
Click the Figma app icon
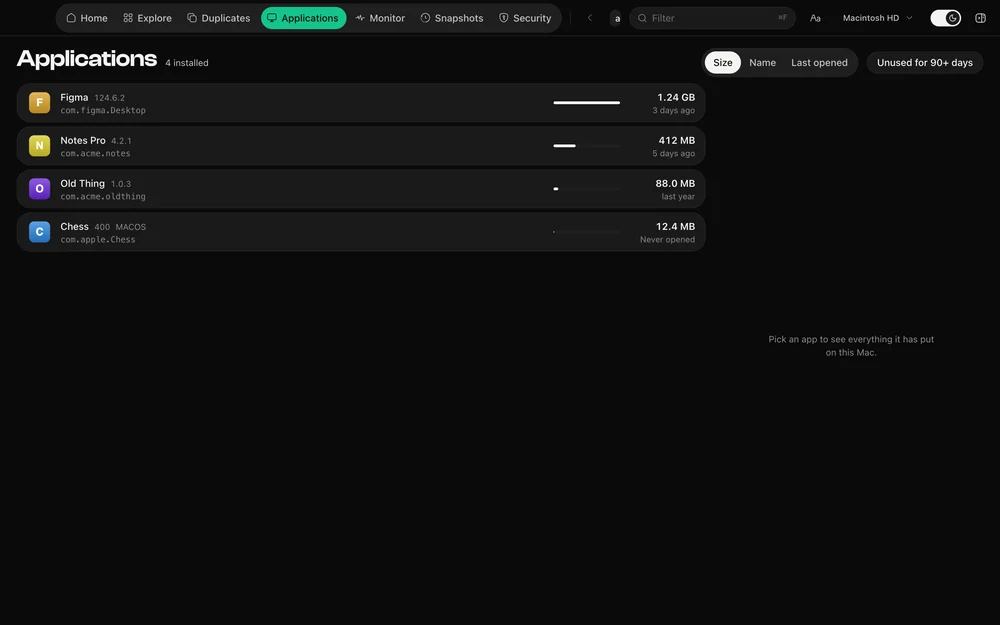point(40,103)
